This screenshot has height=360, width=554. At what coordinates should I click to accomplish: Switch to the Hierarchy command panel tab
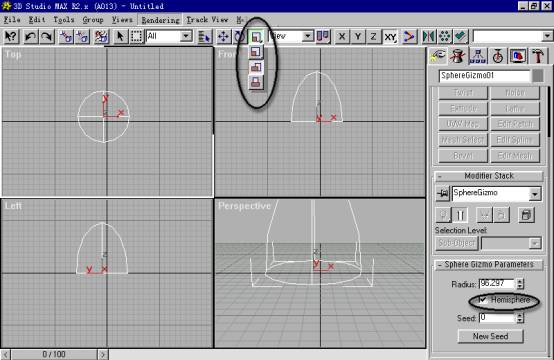tap(478, 56)
